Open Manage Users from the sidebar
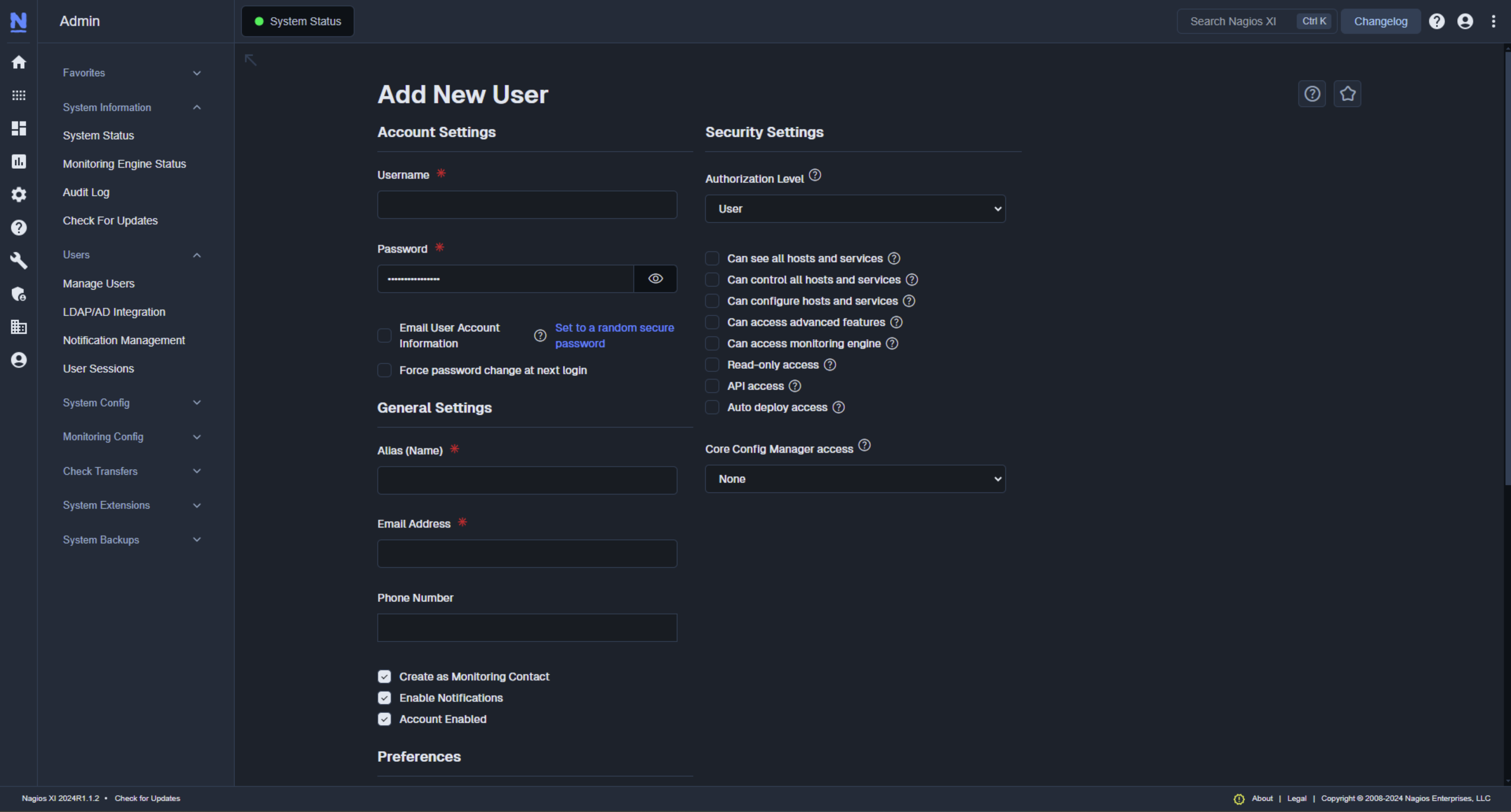1511x812 pixels. point(98,283)
